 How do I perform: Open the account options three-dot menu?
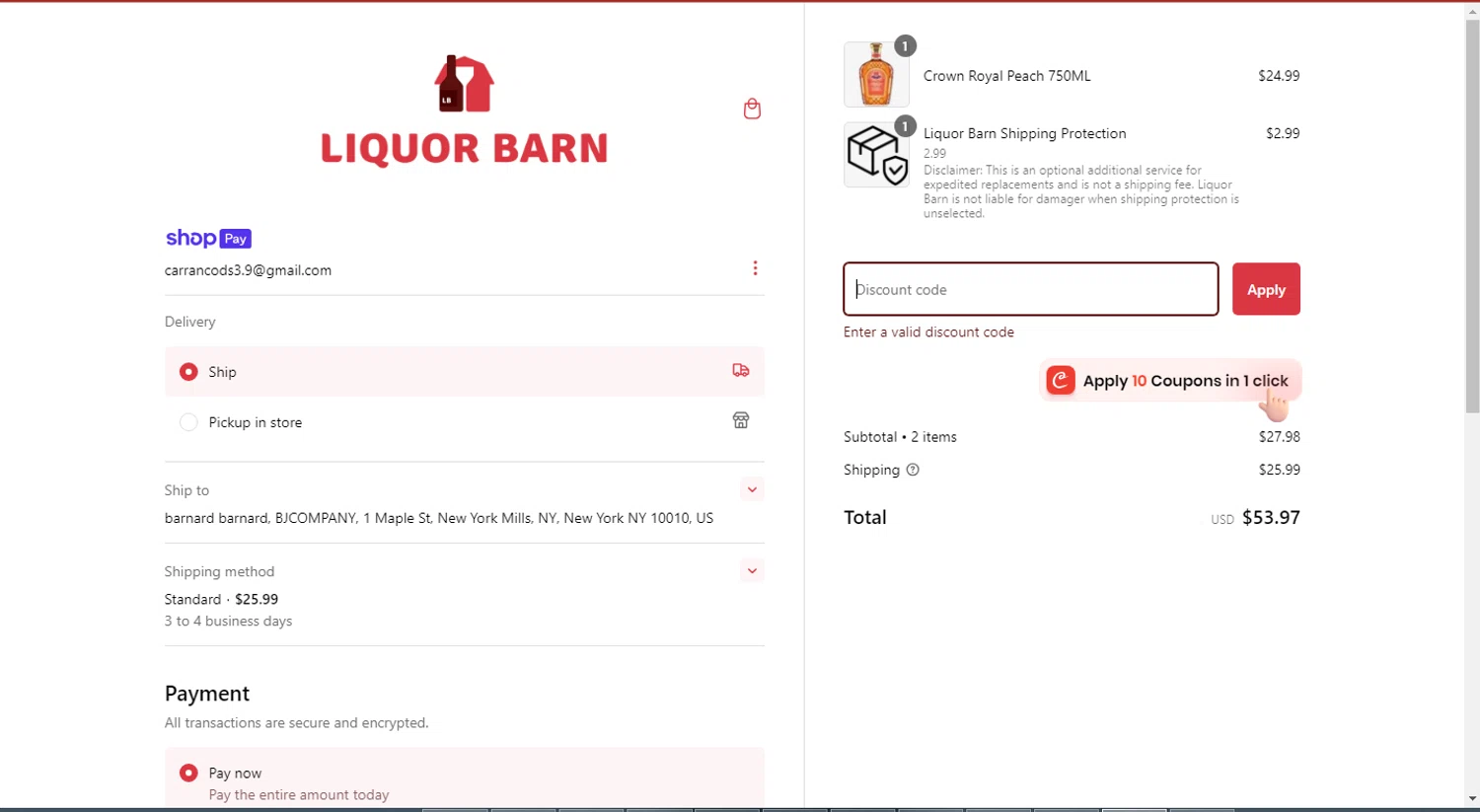pyautogui.click(x=755, y=268)
